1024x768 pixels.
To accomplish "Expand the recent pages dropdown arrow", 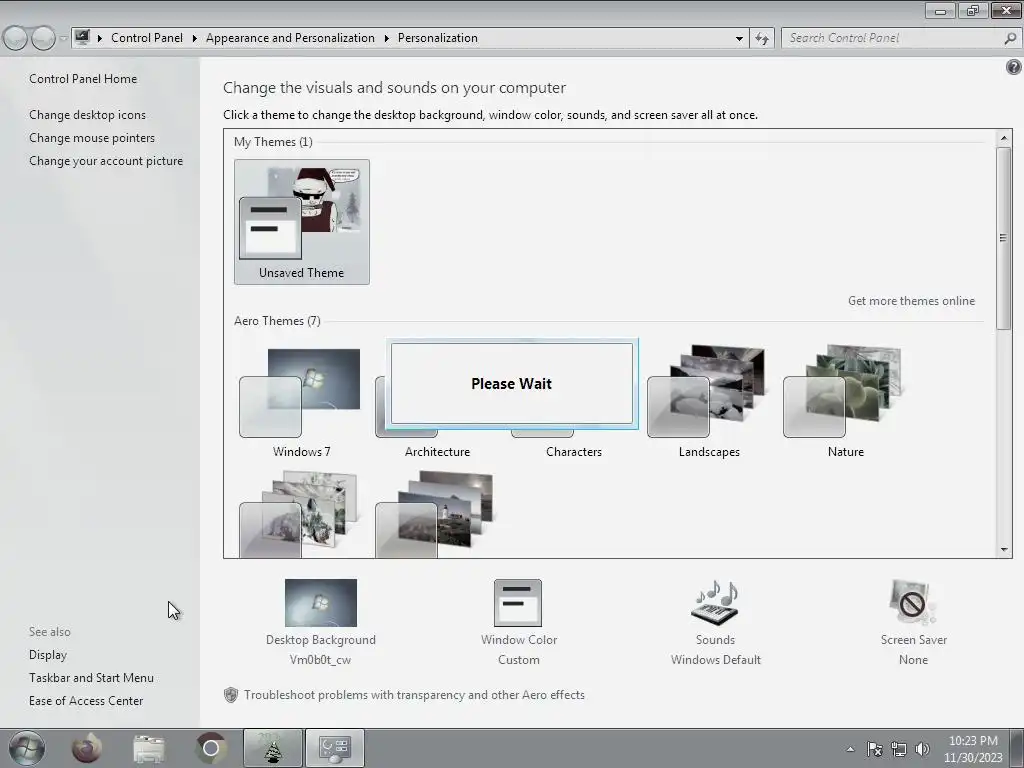I will click(63, 39).
